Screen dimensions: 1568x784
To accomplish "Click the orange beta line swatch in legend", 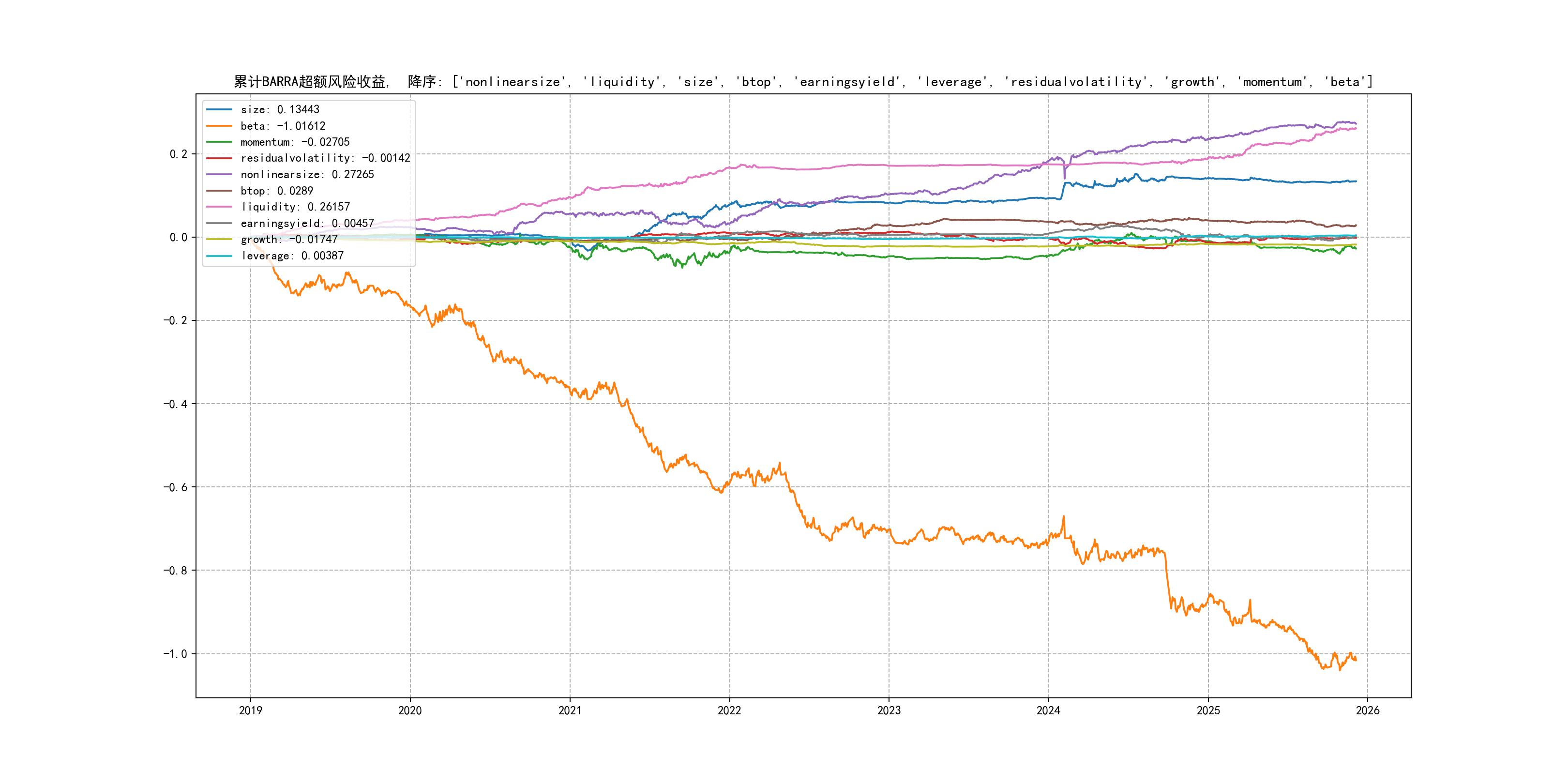I will (x=219, y=126).
